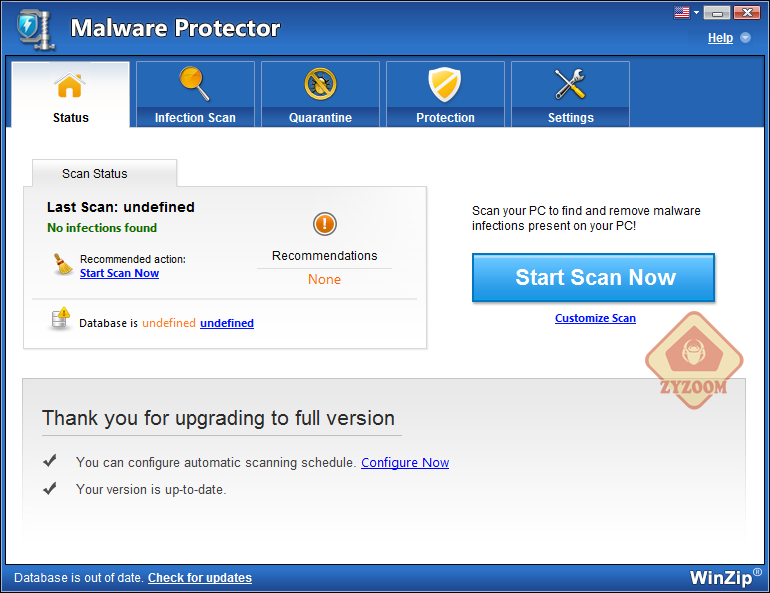This screenshot has width=770, height=593.
Task: Click the wrench and screwdriver Settings icon
Action: (570, 84)
